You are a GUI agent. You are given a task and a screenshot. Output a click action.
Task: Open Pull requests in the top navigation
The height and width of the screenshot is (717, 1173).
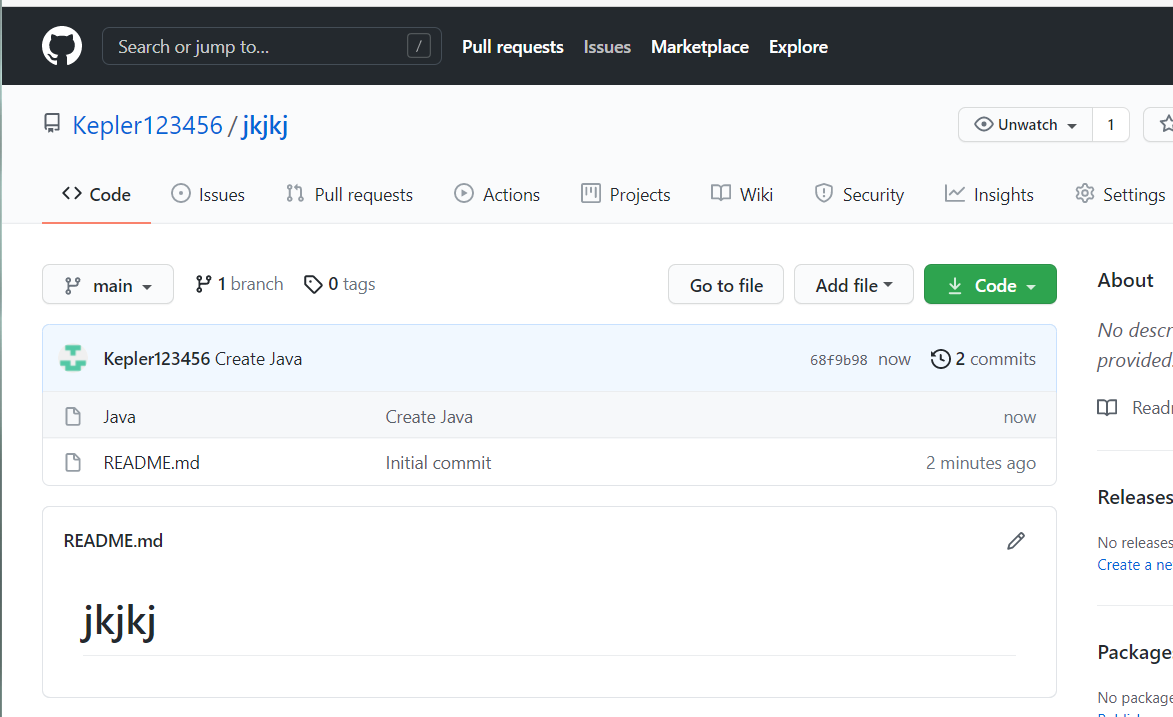(x=512, y=46)
